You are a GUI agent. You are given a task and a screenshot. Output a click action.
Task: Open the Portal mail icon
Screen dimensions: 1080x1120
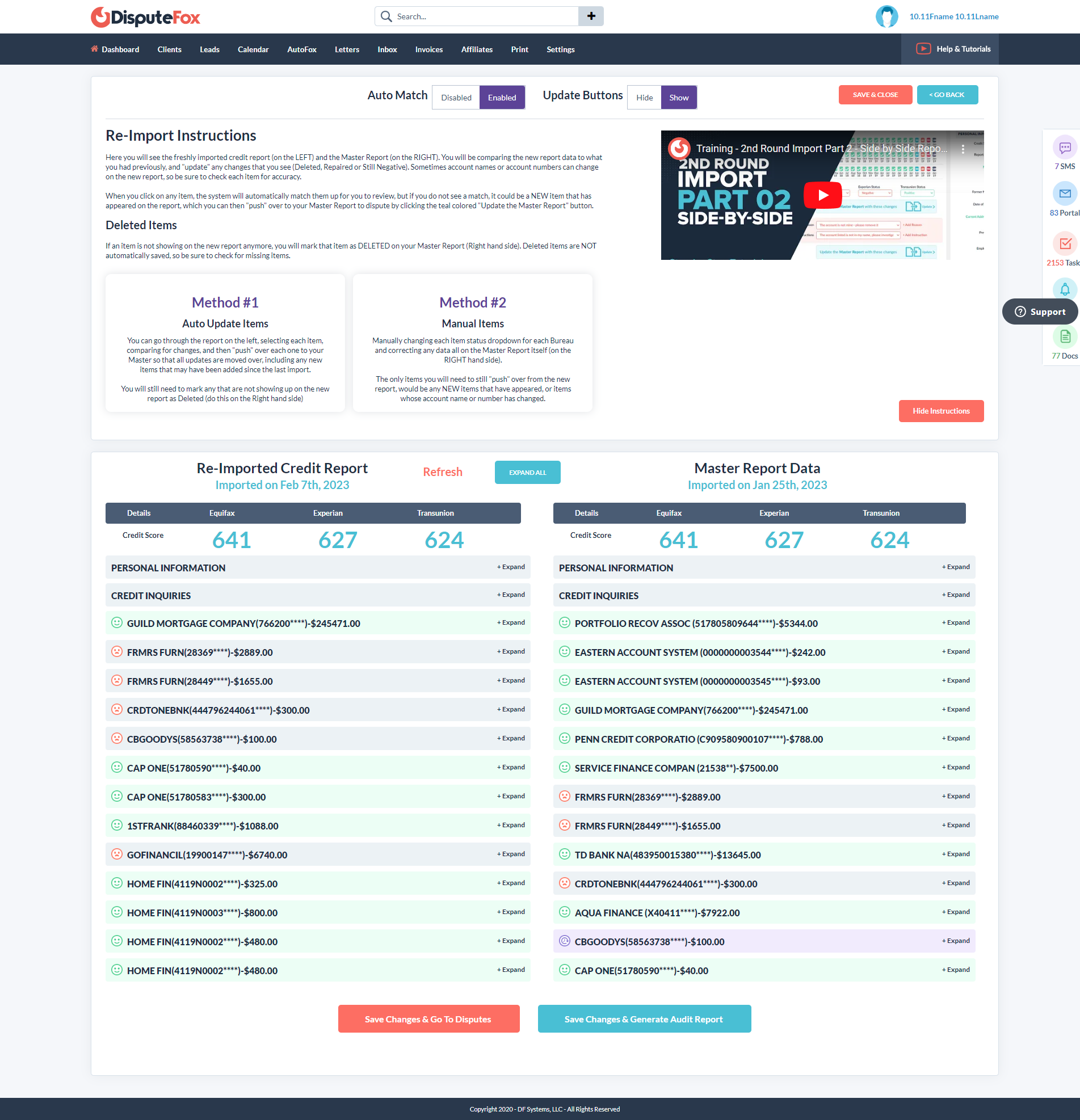[1065, 193]
